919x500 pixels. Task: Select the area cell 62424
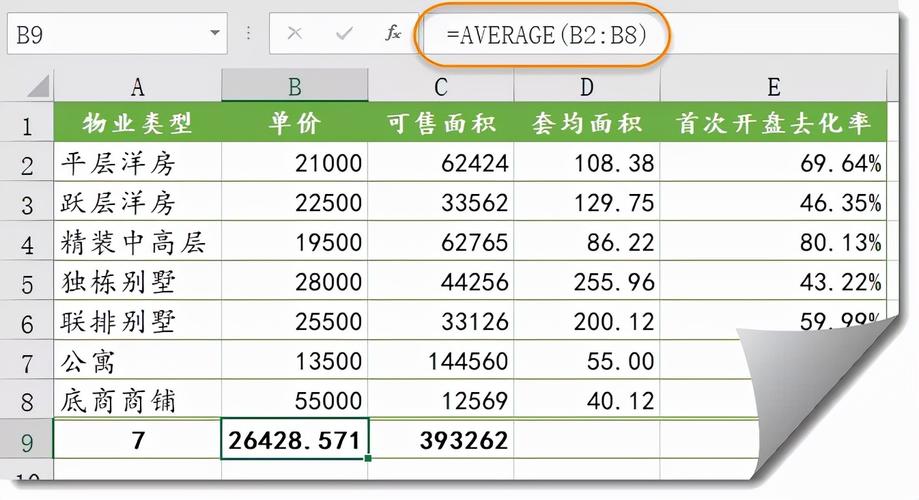tap(441, 162)
